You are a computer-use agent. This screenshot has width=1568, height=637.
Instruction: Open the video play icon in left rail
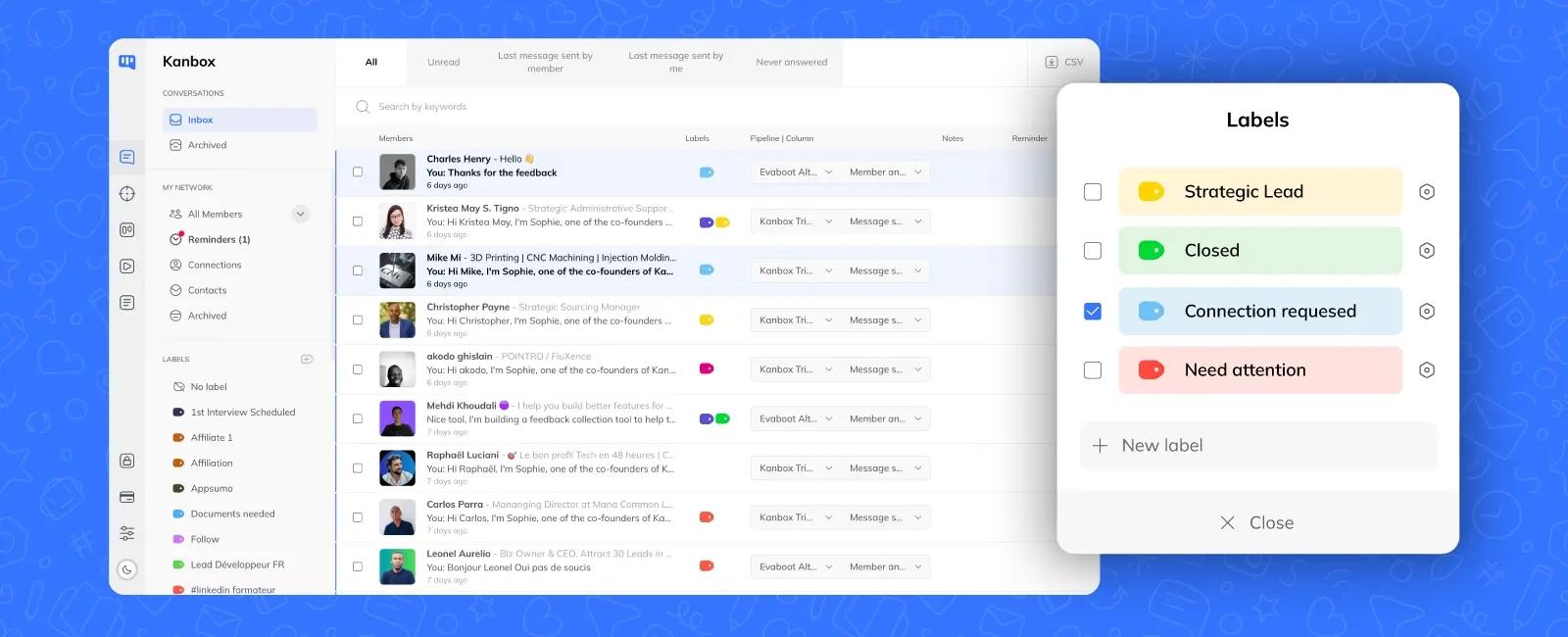127,266
